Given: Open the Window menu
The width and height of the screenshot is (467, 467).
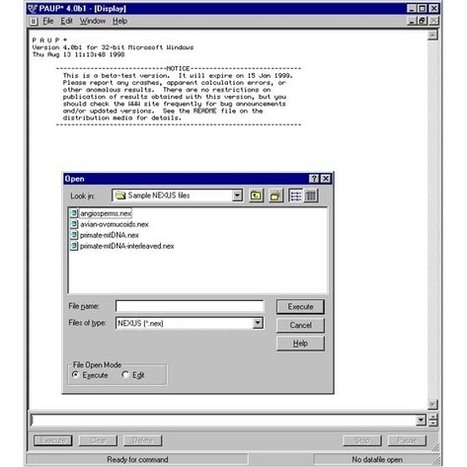Looking at the screenshot, I should tap(92, 21).
